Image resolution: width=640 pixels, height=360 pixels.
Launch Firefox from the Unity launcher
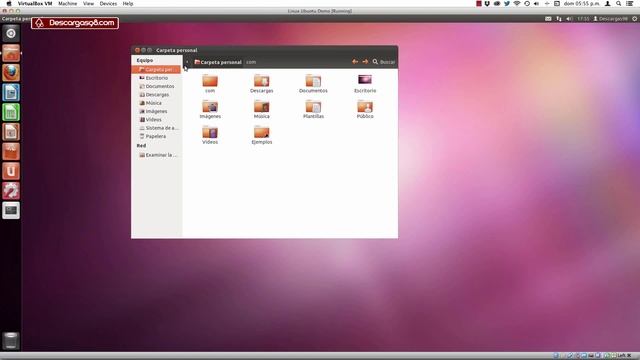[11, 73]
